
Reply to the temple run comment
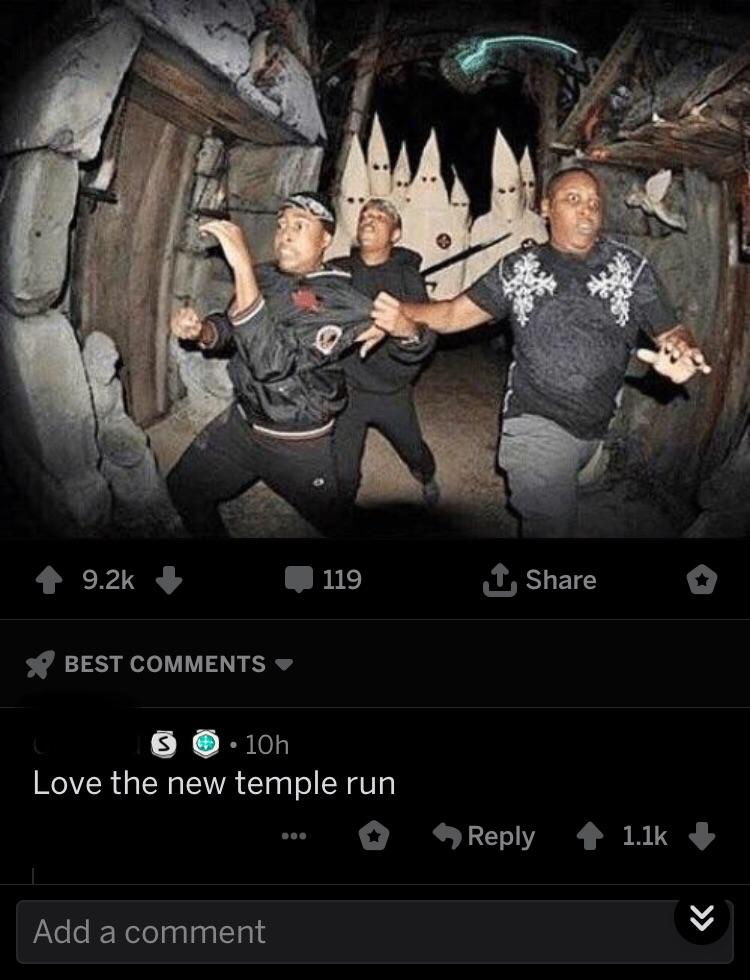click(484, 836)
